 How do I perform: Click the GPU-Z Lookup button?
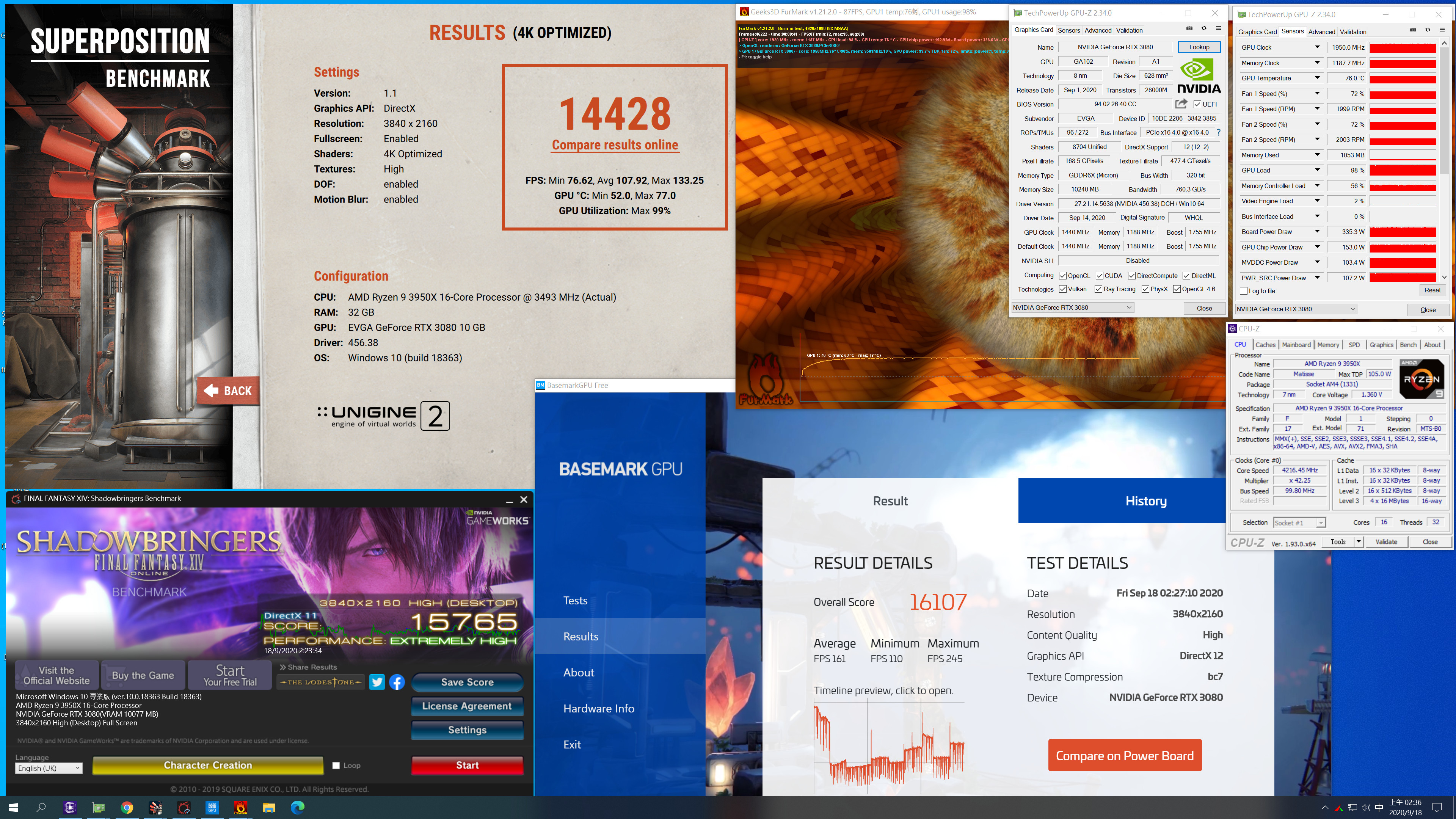click(1199, 47)
